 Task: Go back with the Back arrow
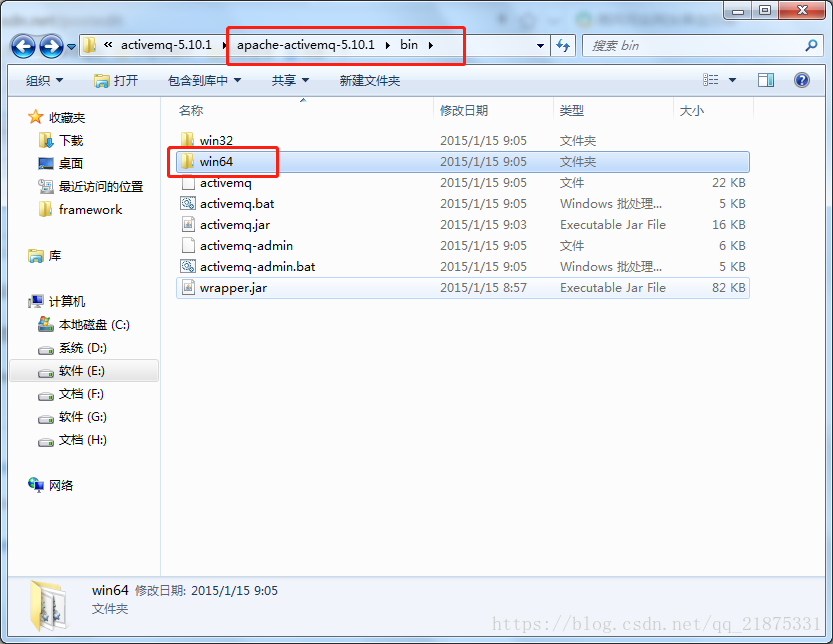tap(23, 47)
